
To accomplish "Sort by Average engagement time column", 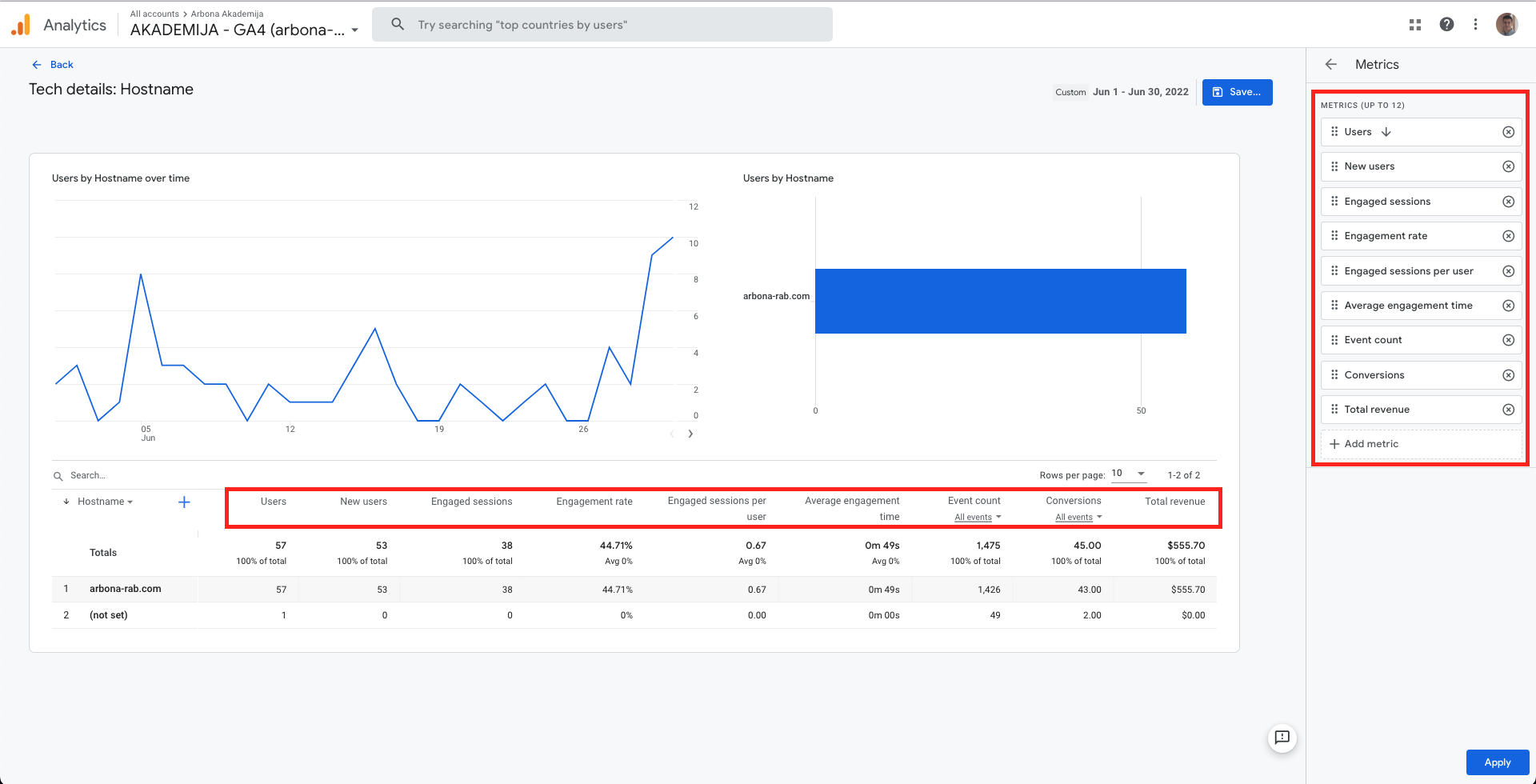I will pos(852,509).
